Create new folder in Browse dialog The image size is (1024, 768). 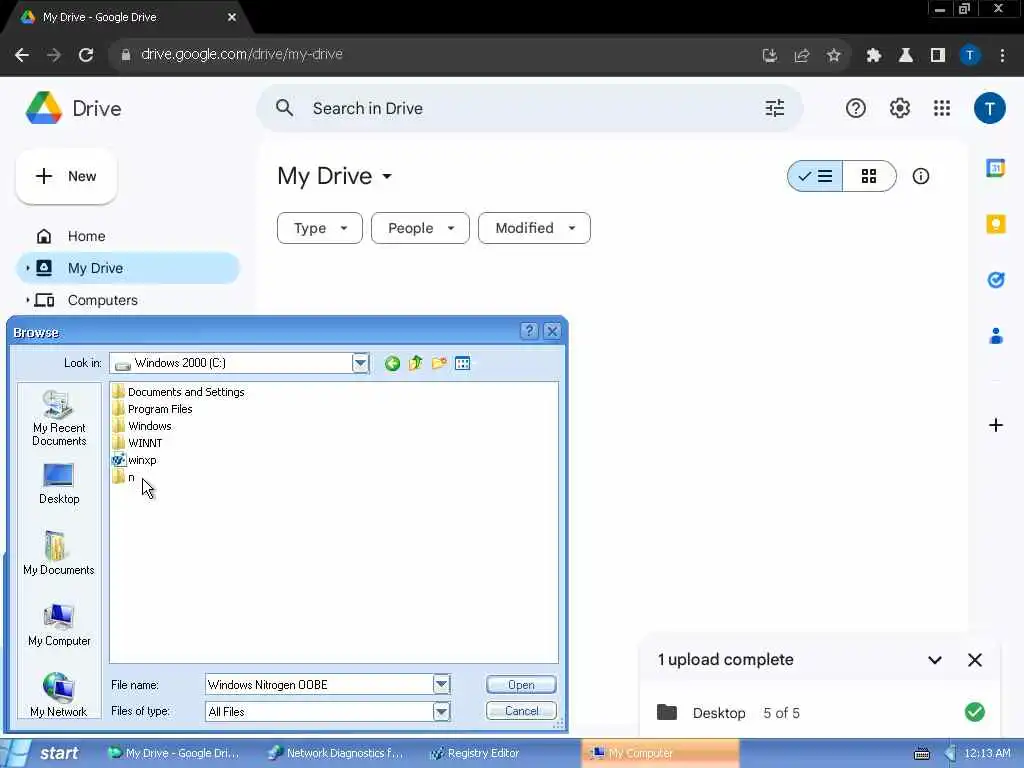click(439, 363)
